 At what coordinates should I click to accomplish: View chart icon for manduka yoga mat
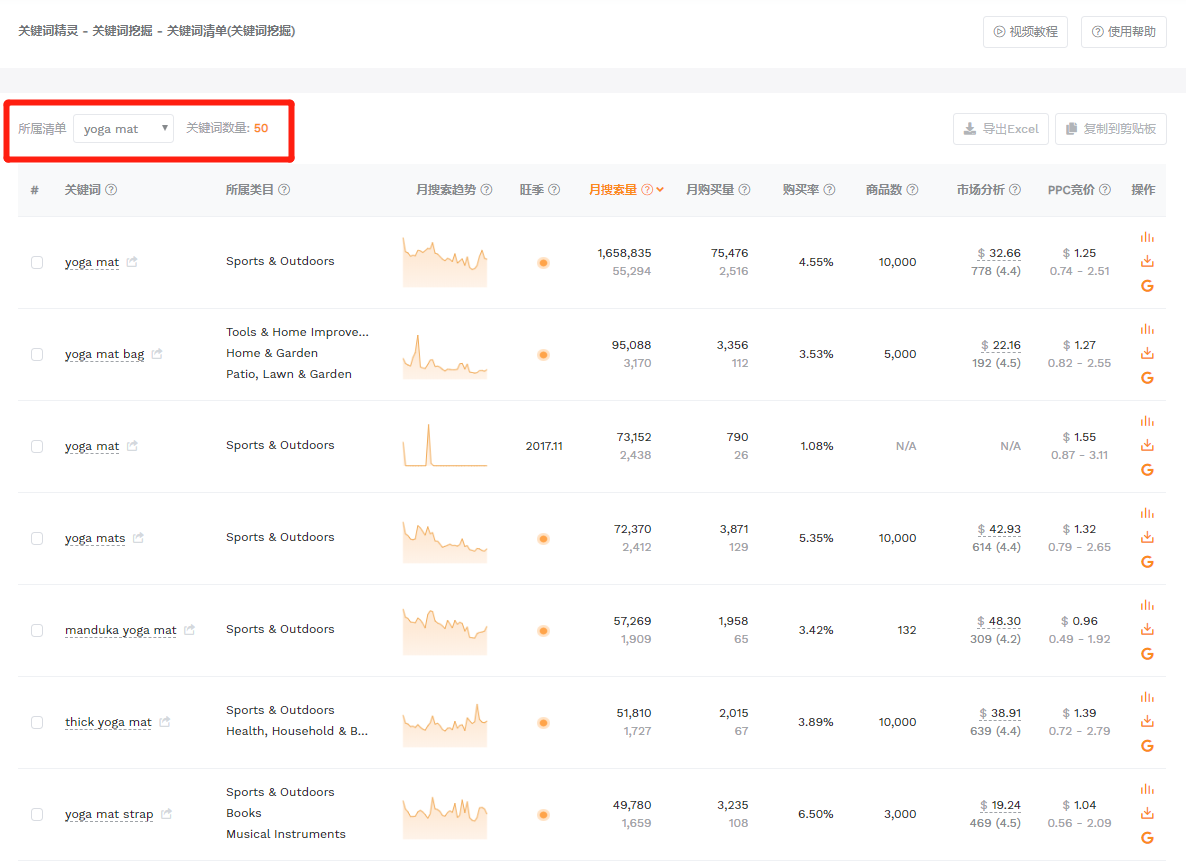point(1147,605)
